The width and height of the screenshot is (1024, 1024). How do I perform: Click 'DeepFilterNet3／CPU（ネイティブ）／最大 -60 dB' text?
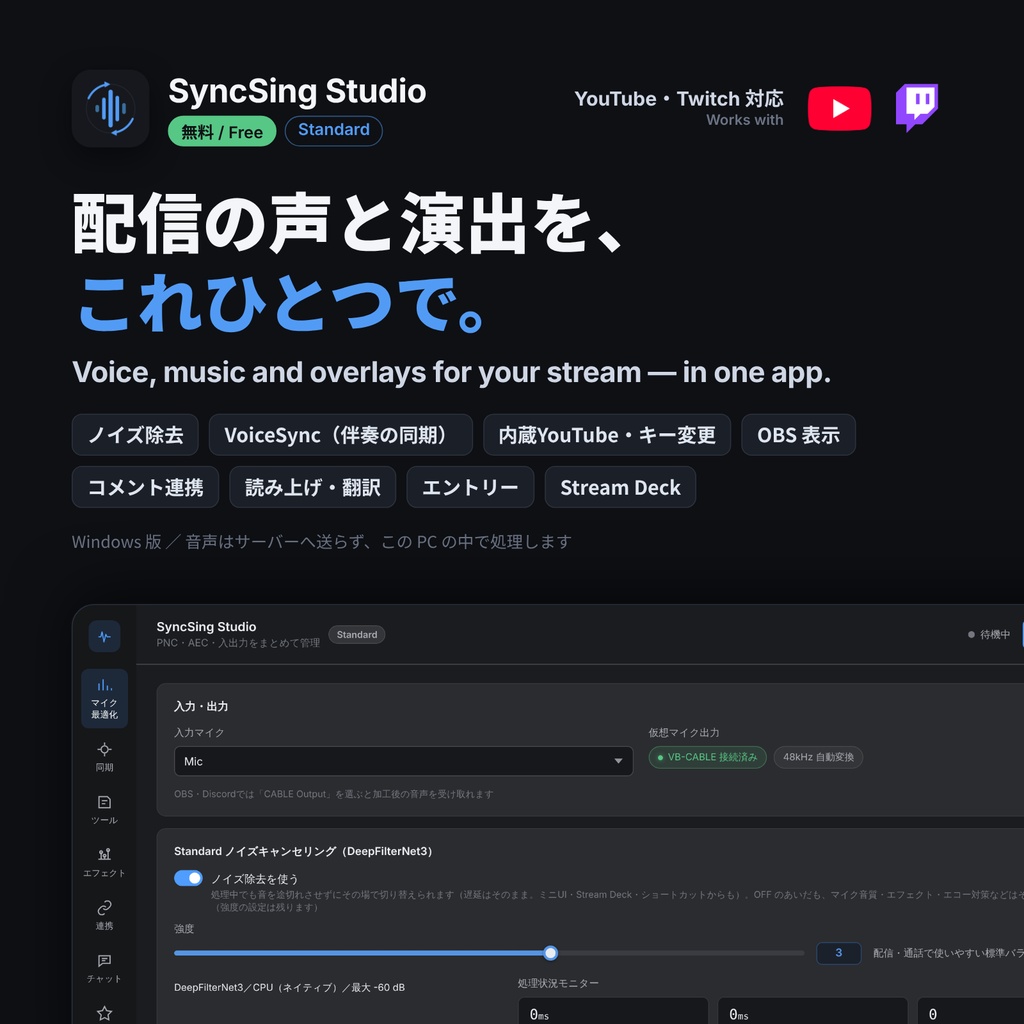point(289,987)
